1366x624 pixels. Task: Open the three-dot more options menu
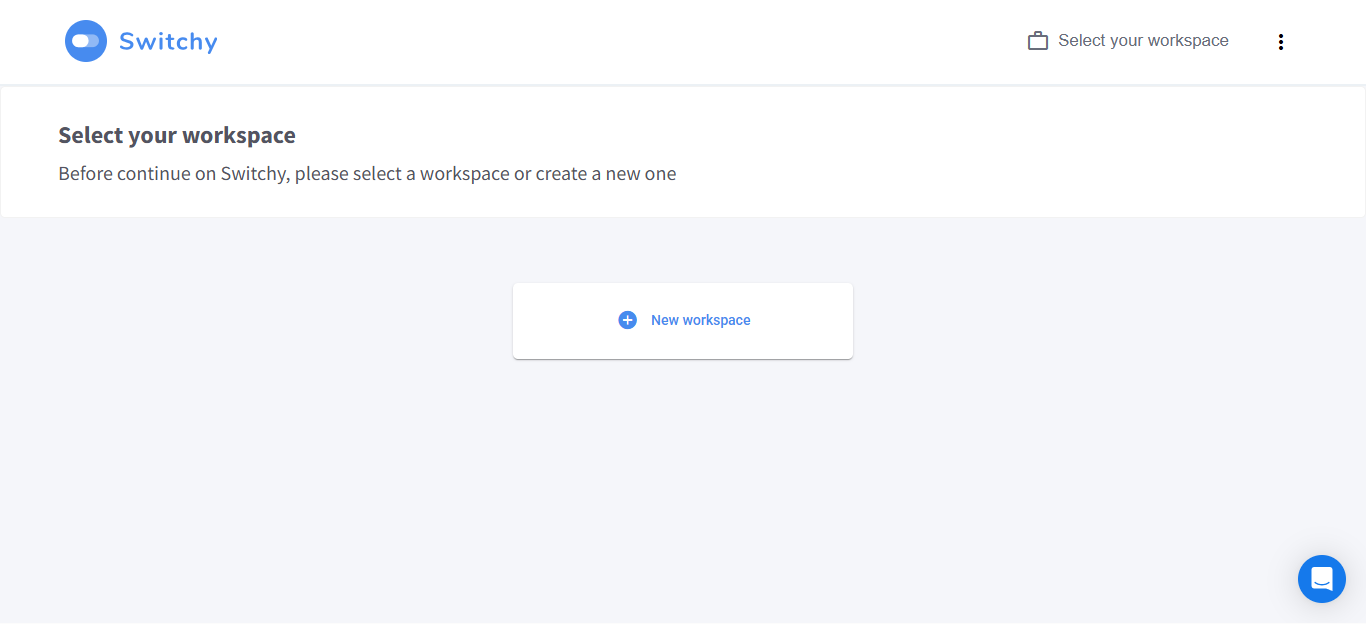(x=1280, y=42)
